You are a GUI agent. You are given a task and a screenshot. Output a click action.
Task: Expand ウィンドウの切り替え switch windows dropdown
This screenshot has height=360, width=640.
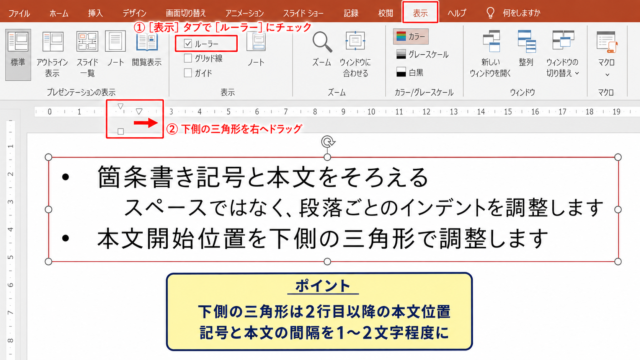pyautogui.click(x=562, y=54)
